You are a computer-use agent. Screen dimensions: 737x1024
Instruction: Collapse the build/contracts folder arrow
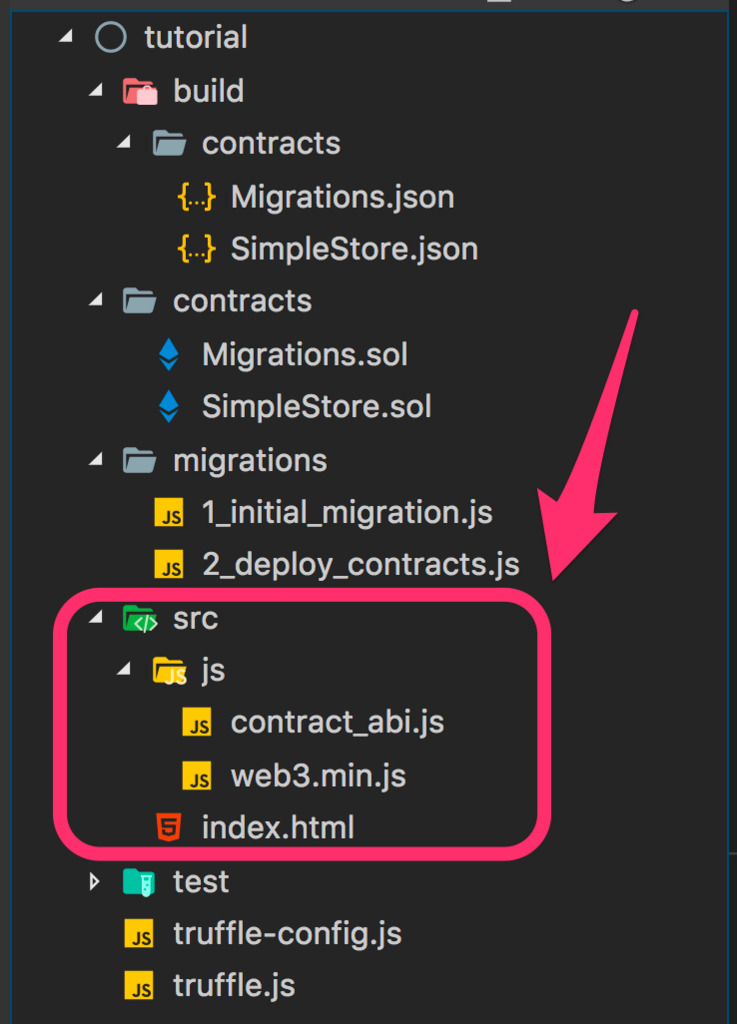coord(124,142)
